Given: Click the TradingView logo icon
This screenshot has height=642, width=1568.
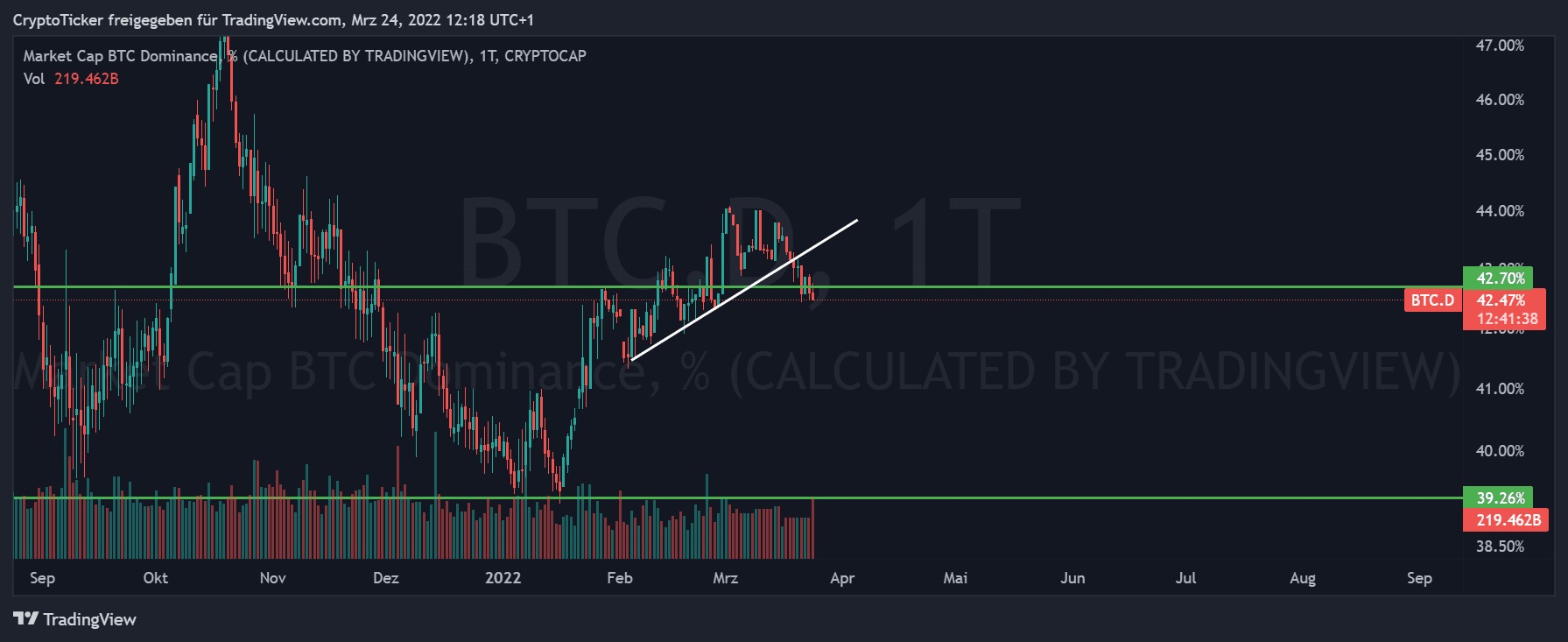Looking at the screenshot, I should pos(25,619).
